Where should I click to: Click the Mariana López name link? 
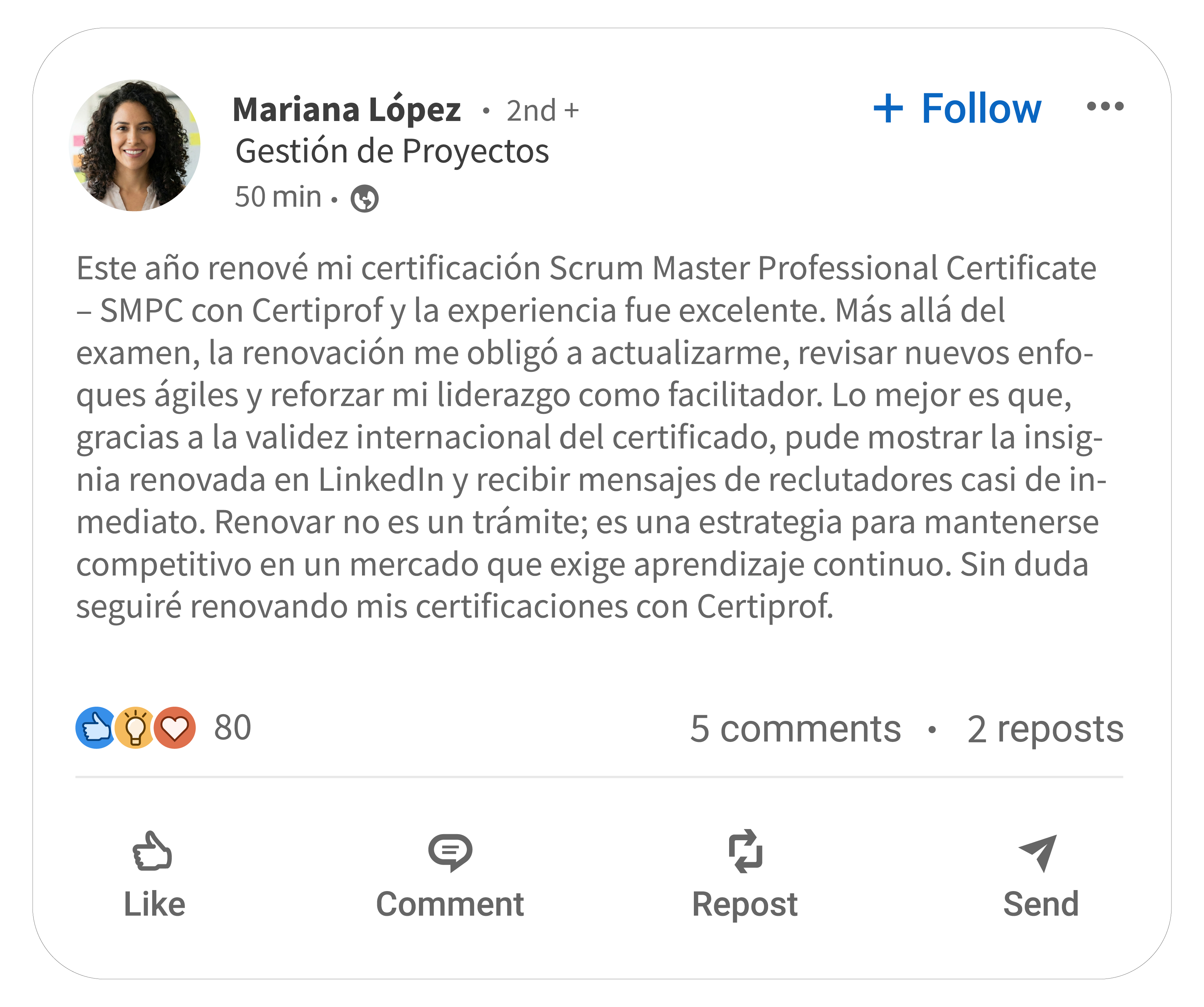346,109
